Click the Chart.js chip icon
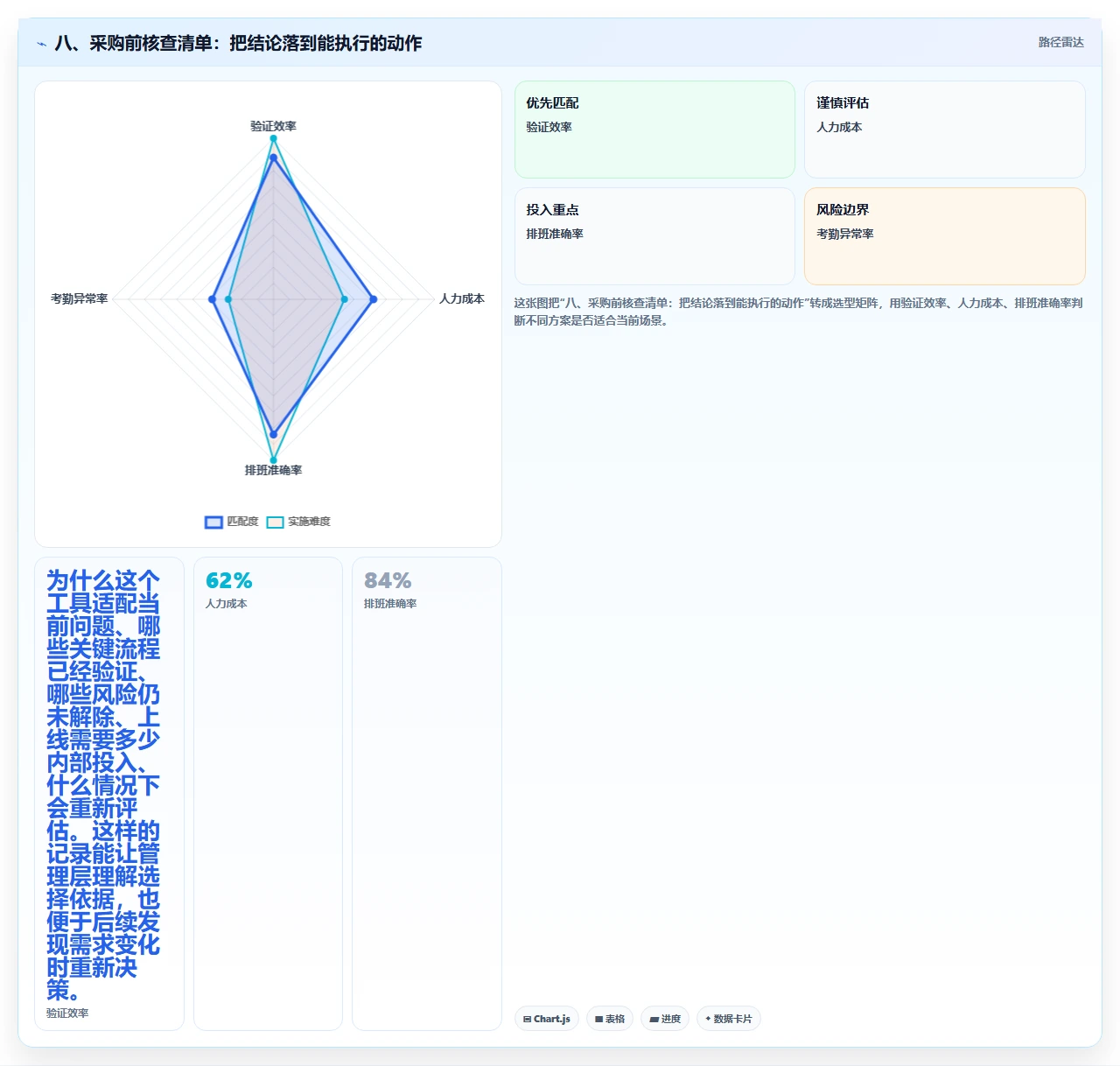Screen dimensions: 1120x1066 tap(527, 1019)
